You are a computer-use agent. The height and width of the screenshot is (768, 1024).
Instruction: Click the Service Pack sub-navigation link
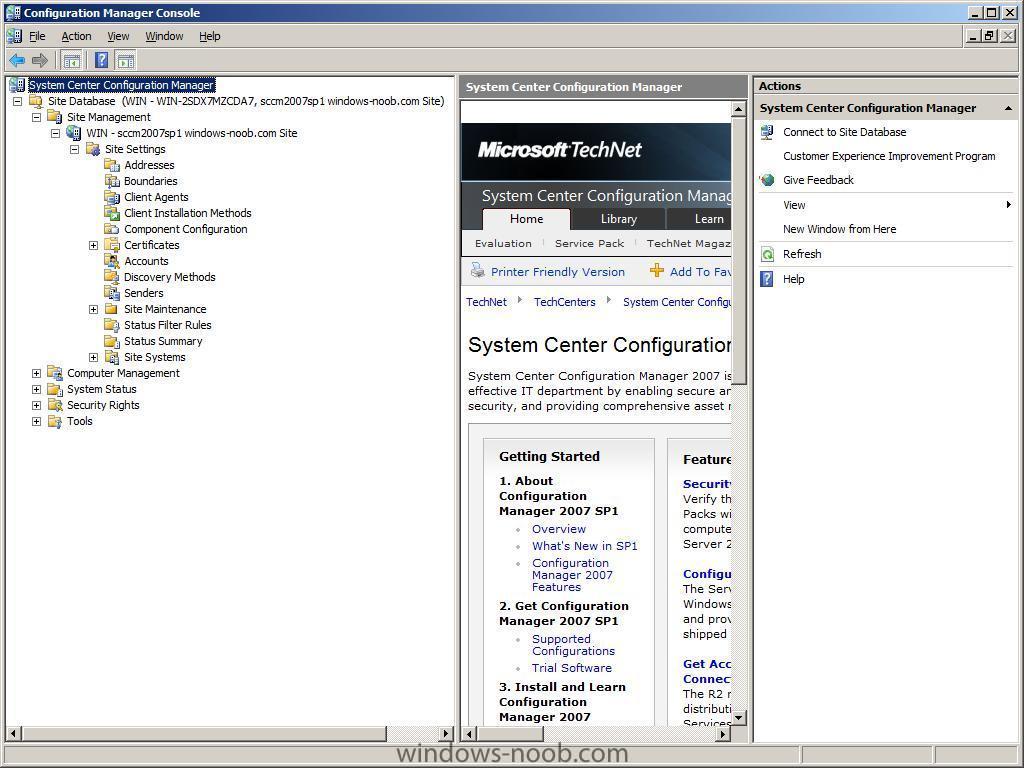point(589,244)
